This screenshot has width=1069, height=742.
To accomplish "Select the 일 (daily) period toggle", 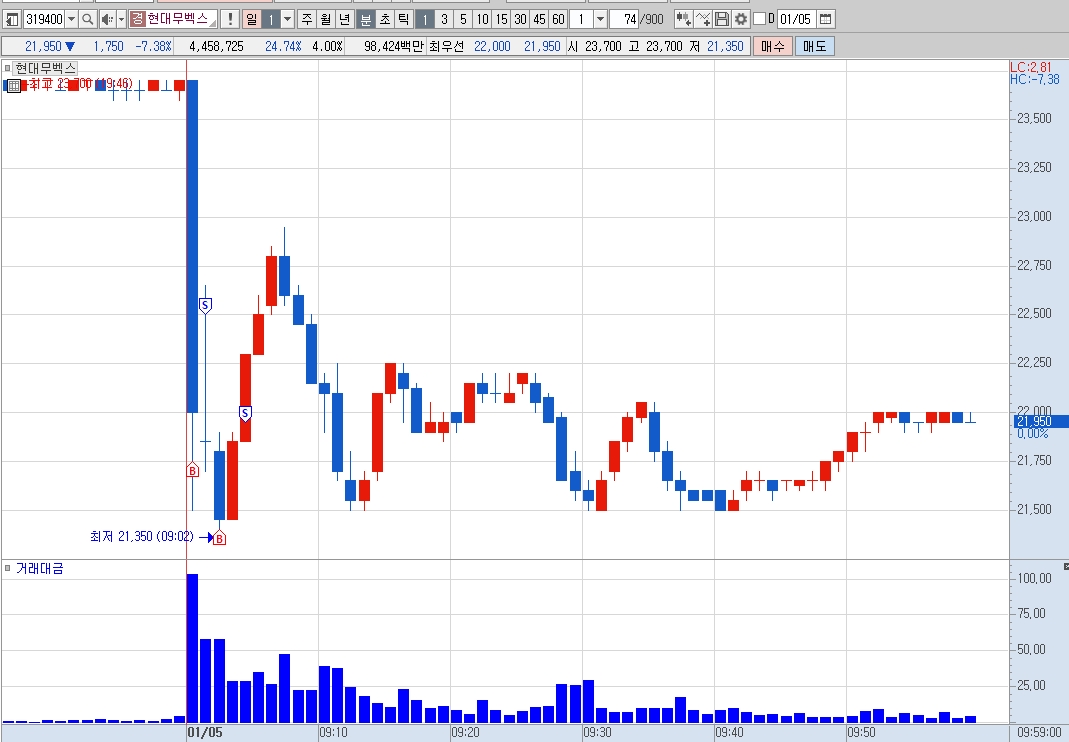I will [252, 19].
